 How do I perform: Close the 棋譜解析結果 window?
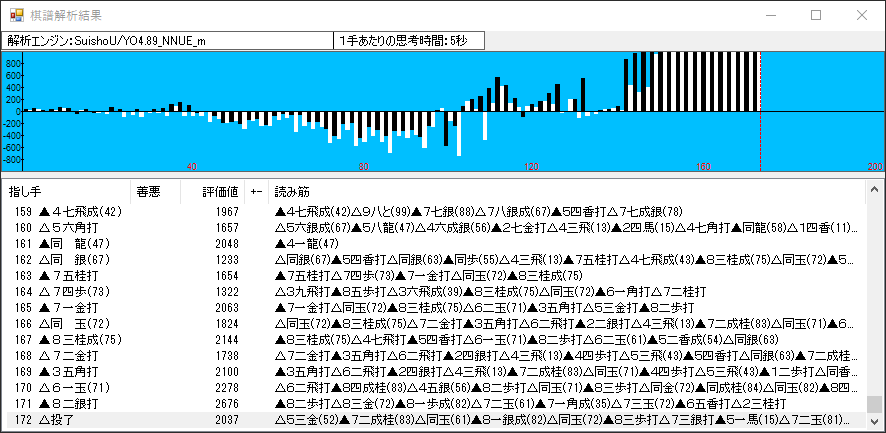tap(862, 15)
